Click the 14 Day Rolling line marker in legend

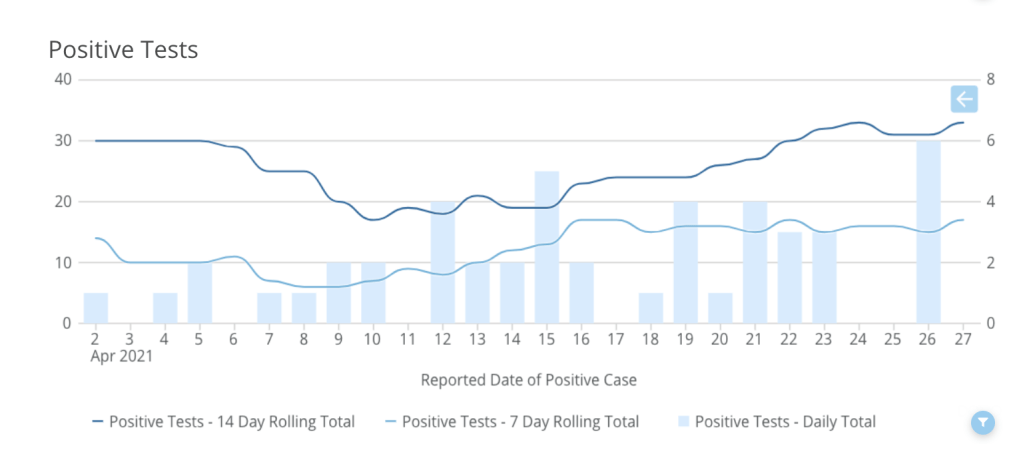[x=97, y=422]
